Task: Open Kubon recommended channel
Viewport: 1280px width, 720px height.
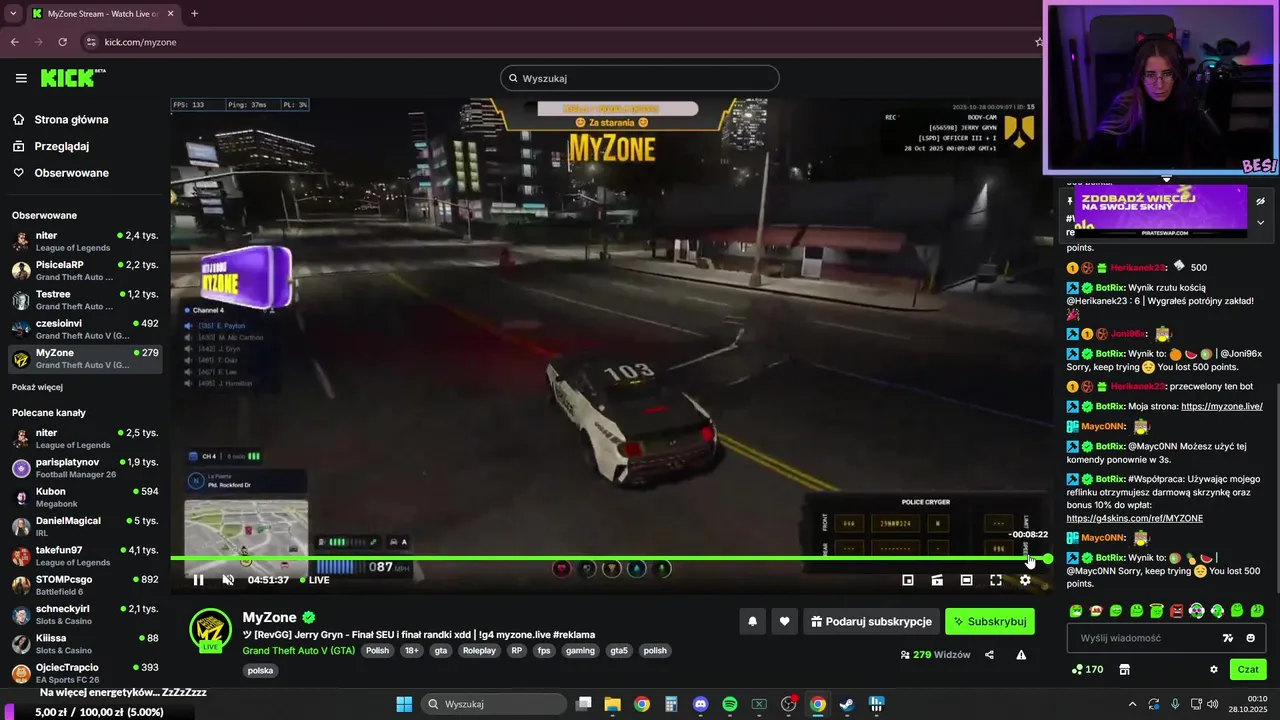Action: (85, 497)
